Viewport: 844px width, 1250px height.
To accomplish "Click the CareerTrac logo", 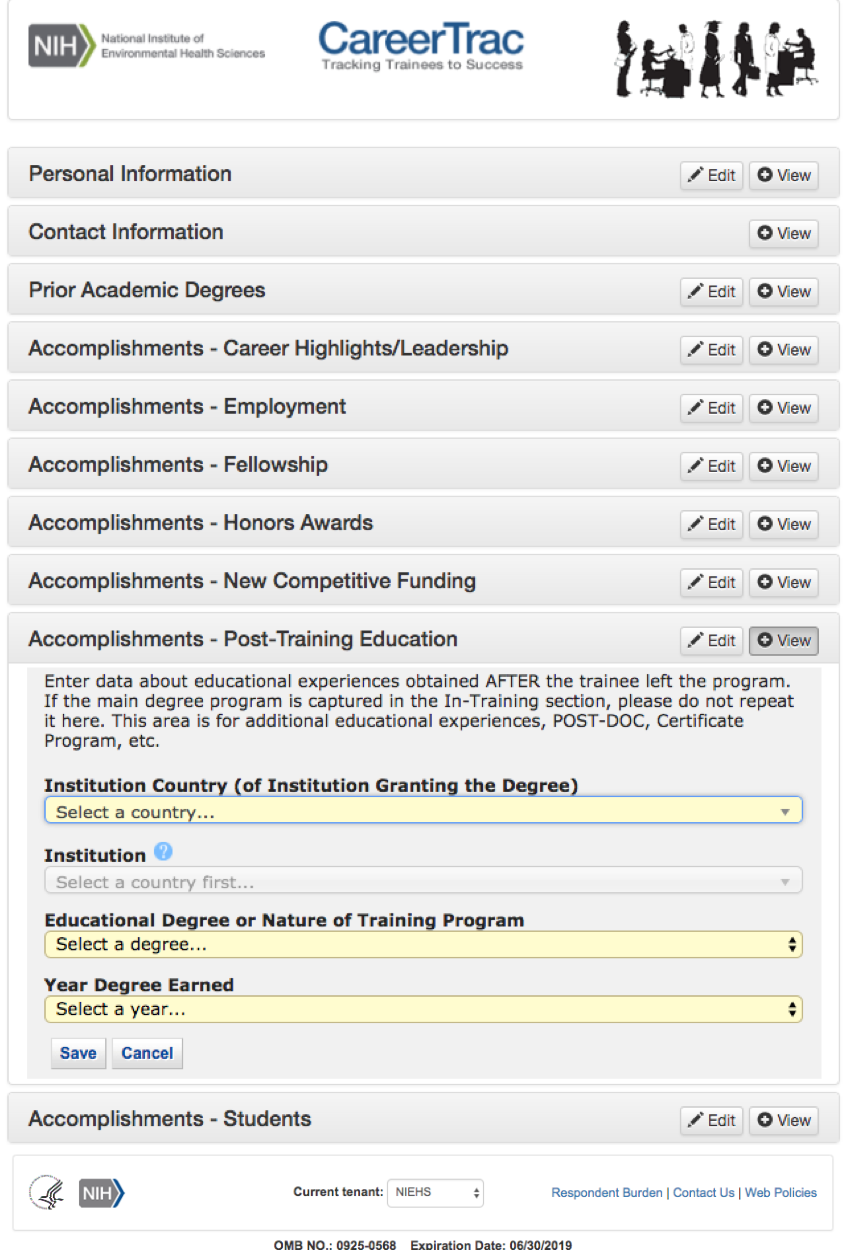I will tap(421, 46).
